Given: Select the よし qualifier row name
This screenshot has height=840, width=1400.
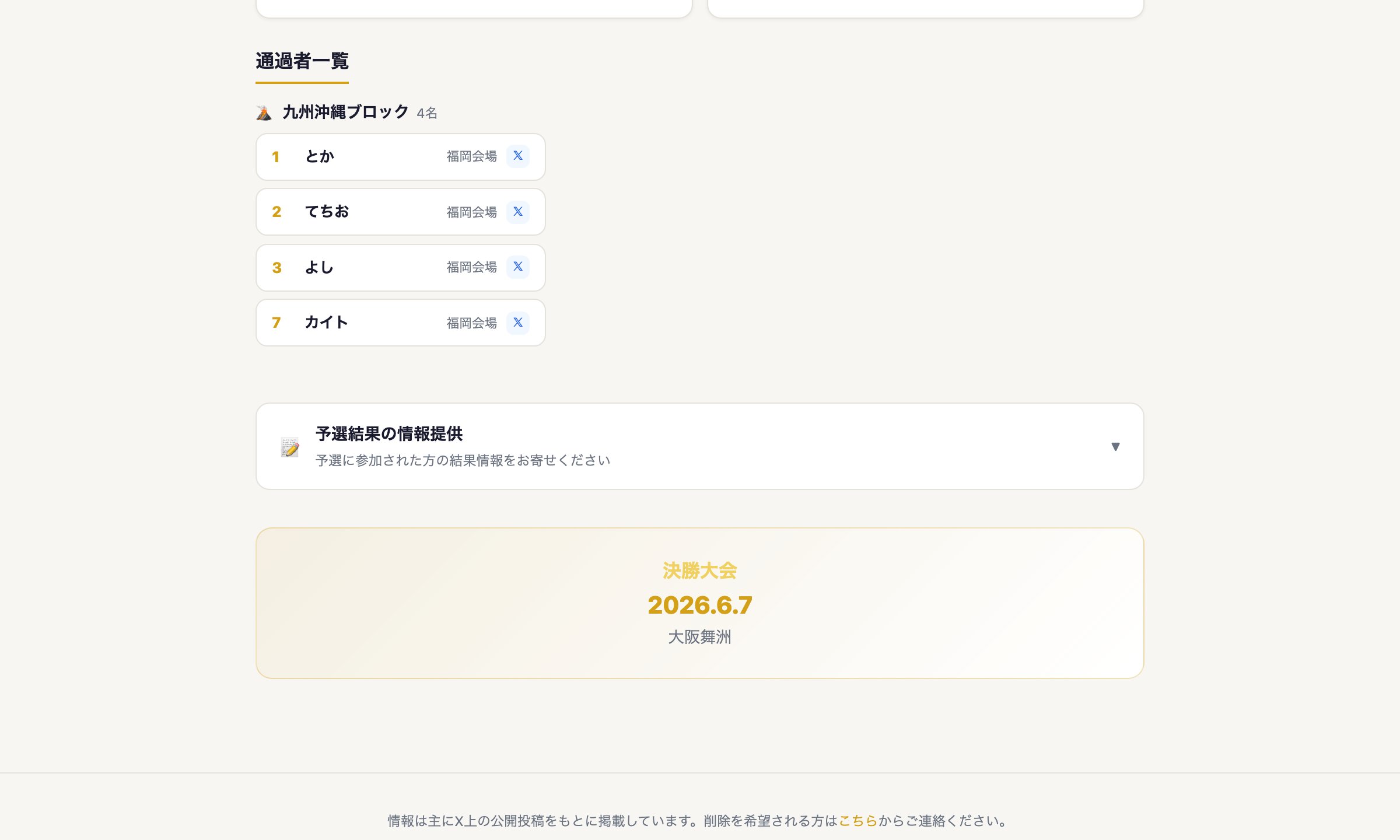Looking at the screenshot, I should pos(319,267).
